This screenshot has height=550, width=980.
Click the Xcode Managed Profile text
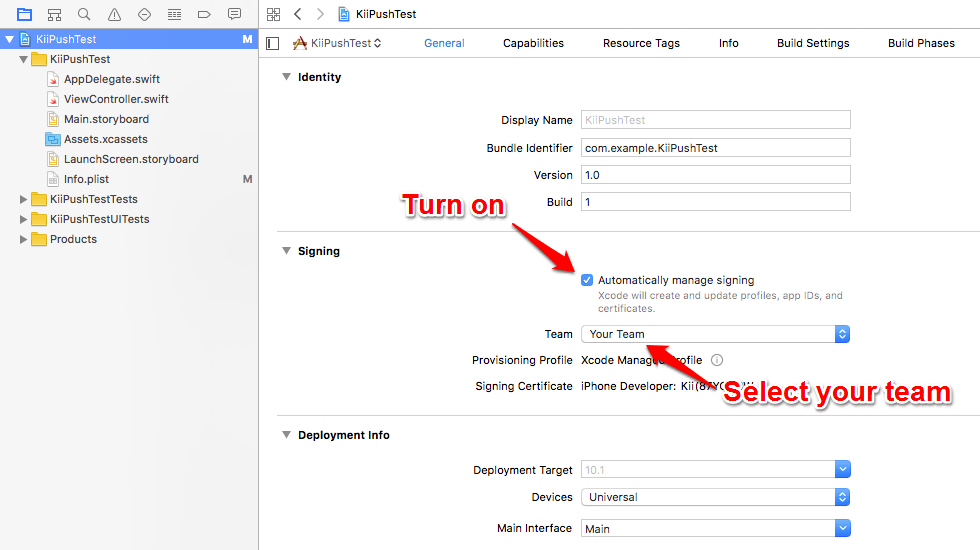click(x=641, y=360)
